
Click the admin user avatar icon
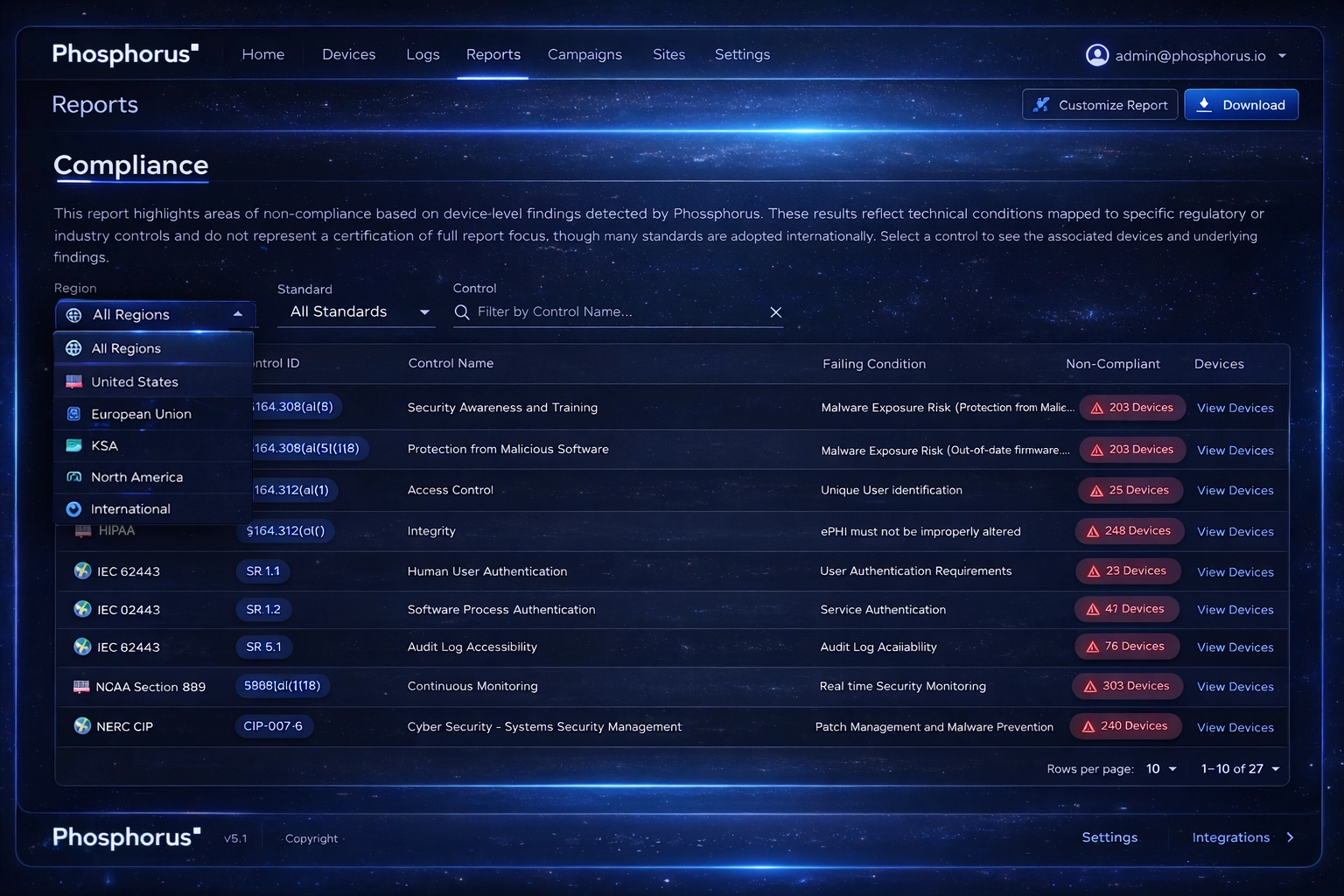coord(1097,54)
